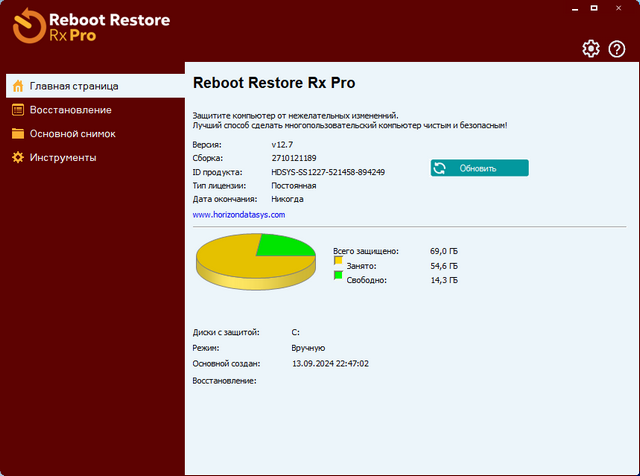Open help via the question mark icon
Screen dimensions: 640x476
pyautogui.click(x=618, y=49)
